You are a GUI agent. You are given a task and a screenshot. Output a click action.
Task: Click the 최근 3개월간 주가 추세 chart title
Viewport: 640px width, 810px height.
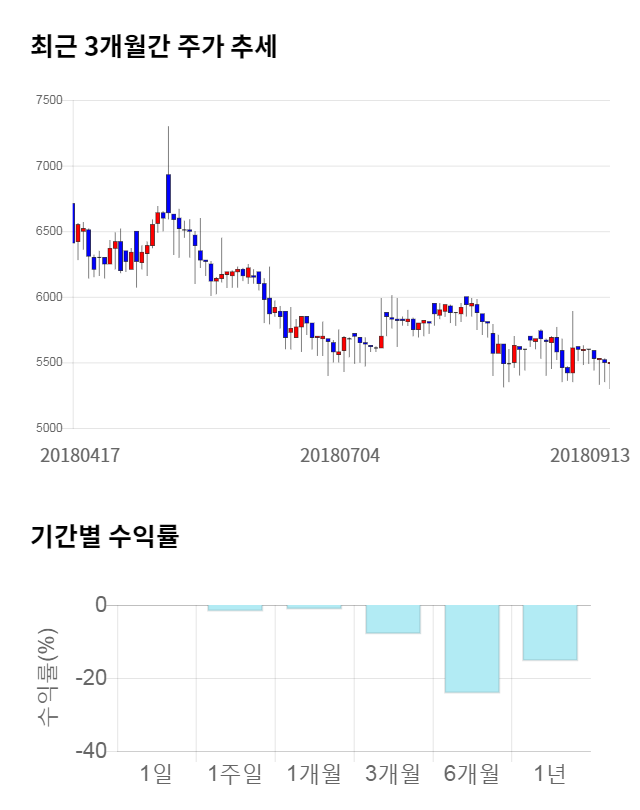[154, 46]
